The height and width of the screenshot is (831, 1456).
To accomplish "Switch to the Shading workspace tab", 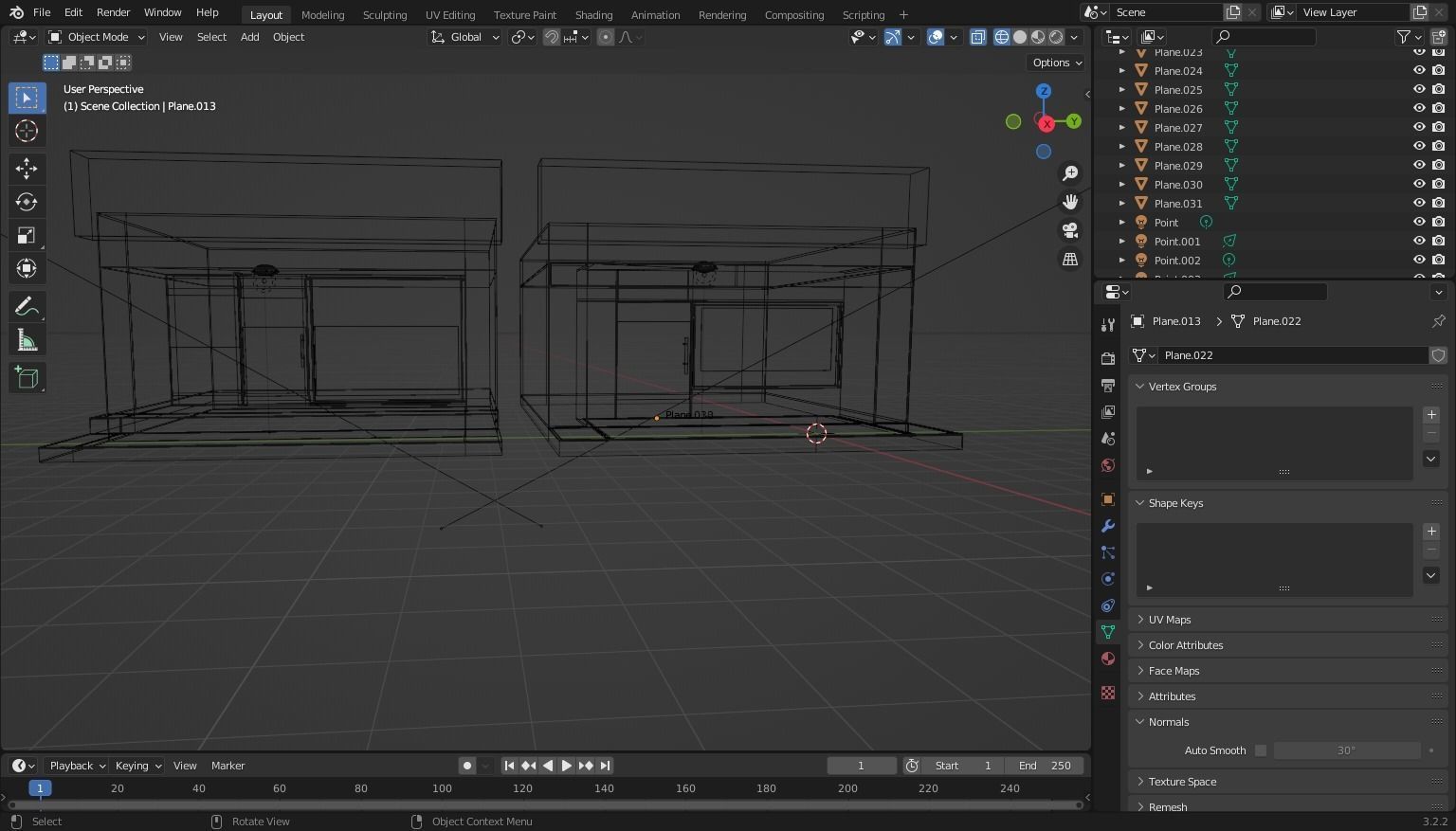I will tap(593, 14).
